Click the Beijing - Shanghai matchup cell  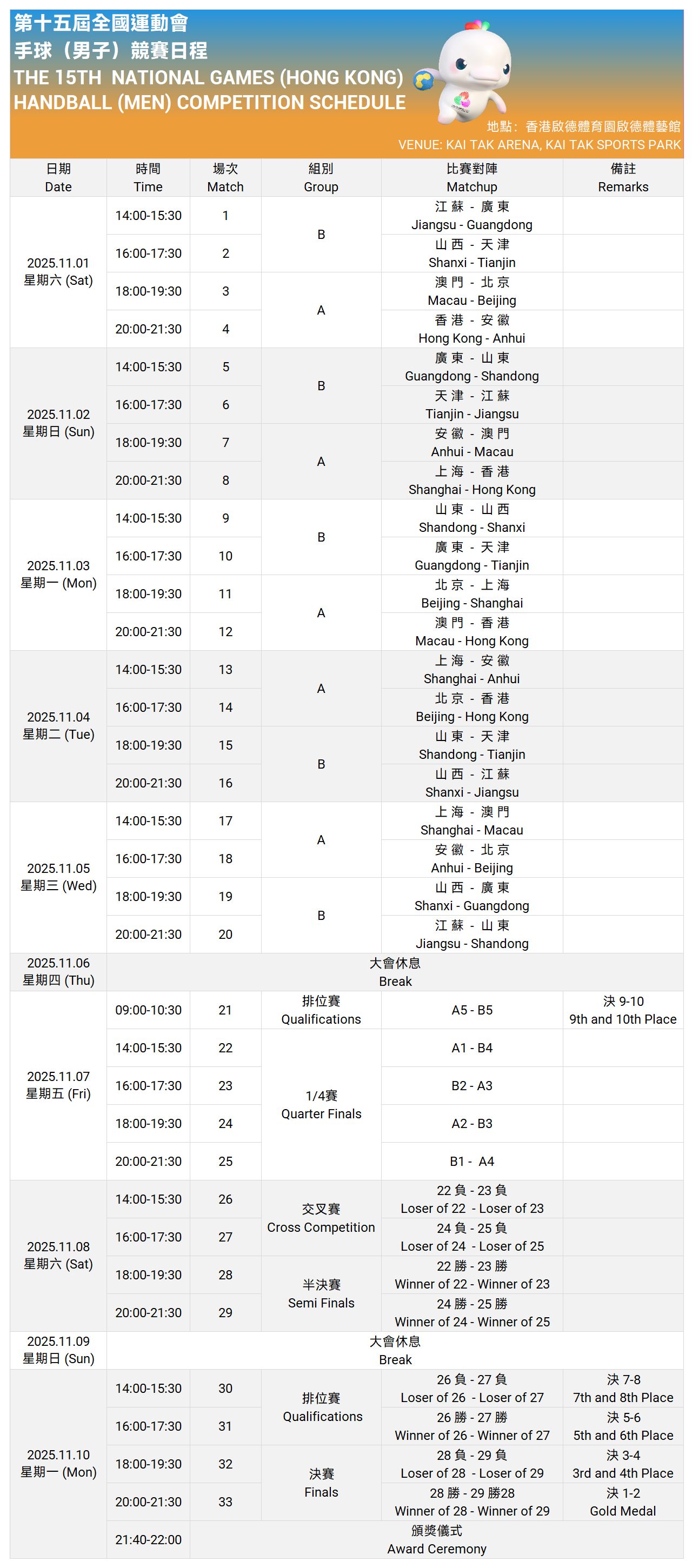tap(471, 594)
